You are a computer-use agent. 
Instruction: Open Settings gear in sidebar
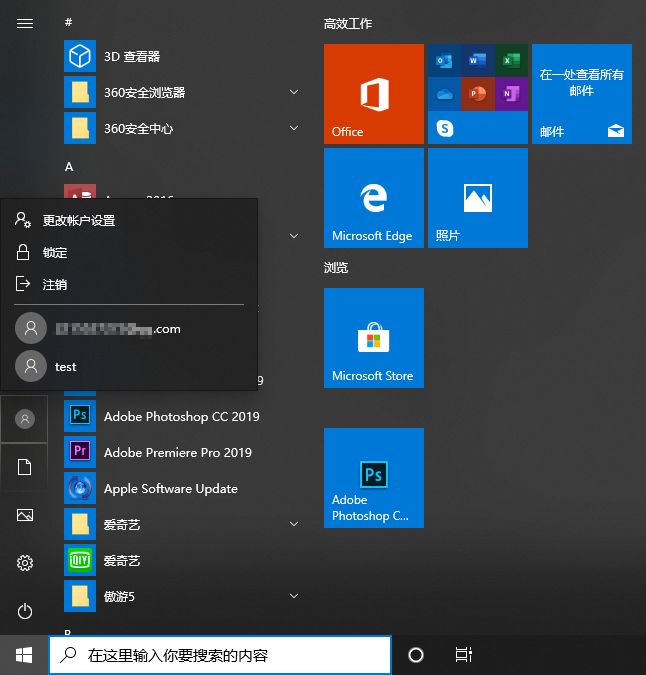tap(25, 563)
